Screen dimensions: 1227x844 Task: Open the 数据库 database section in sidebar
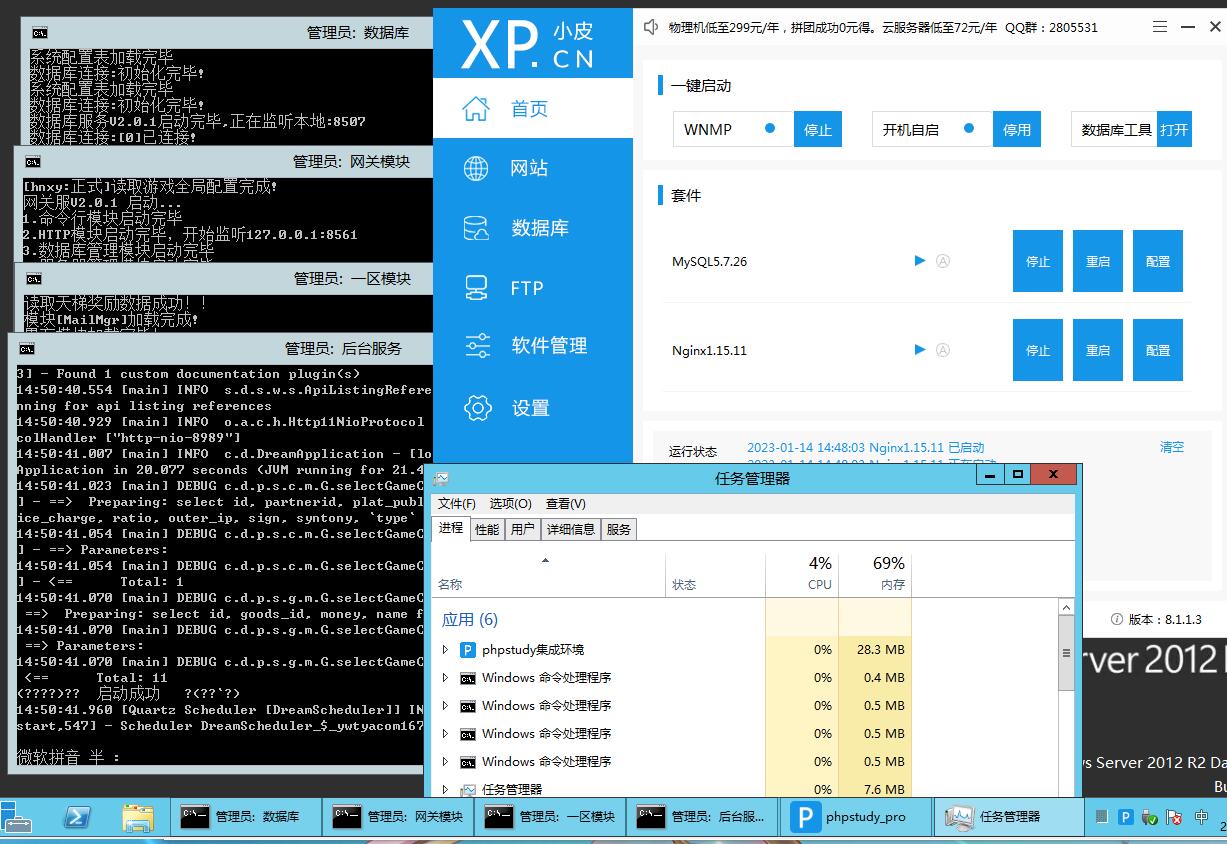point(532,228)
